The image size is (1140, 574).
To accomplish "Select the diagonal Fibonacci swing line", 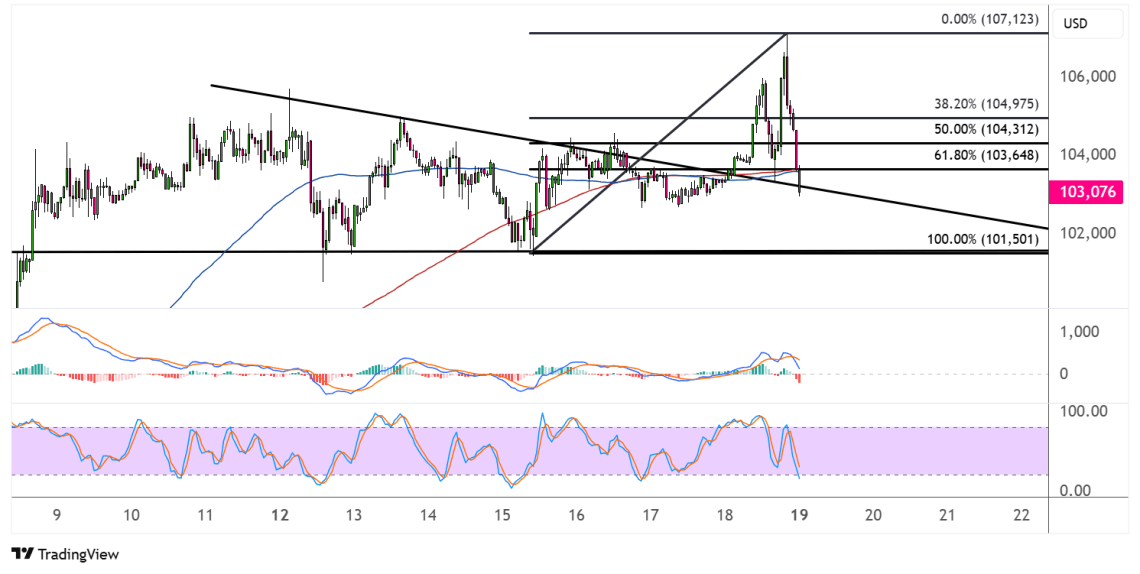I will (x=660, y=143).
